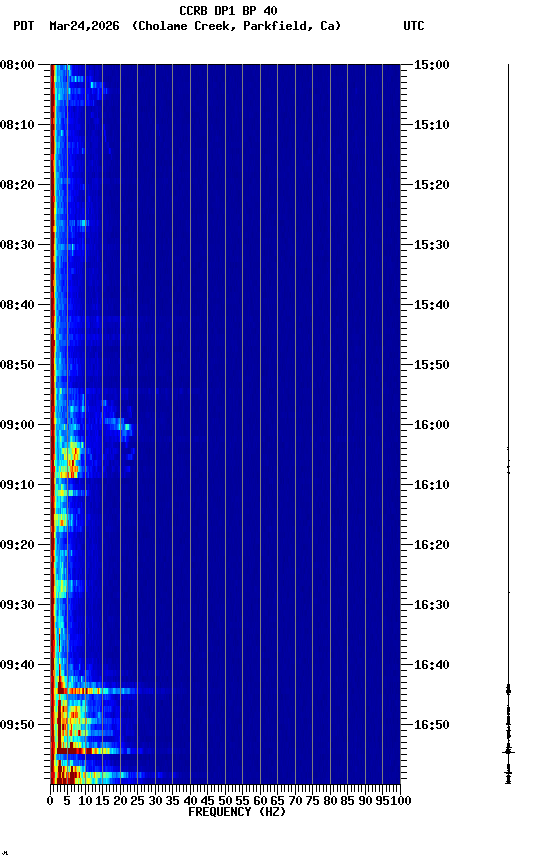Click the "08:10" PDT time label
This screenshot has width=552, height=864.
pyautogui.click(x=17, y=125)
